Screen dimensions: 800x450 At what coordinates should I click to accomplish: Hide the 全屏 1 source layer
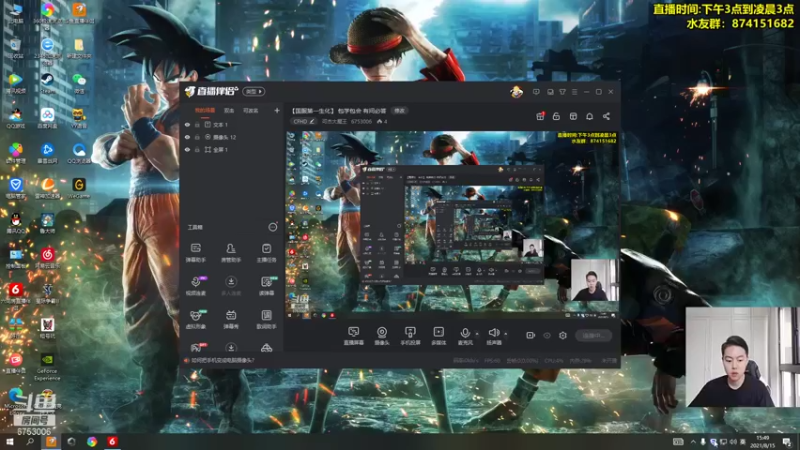187,149
